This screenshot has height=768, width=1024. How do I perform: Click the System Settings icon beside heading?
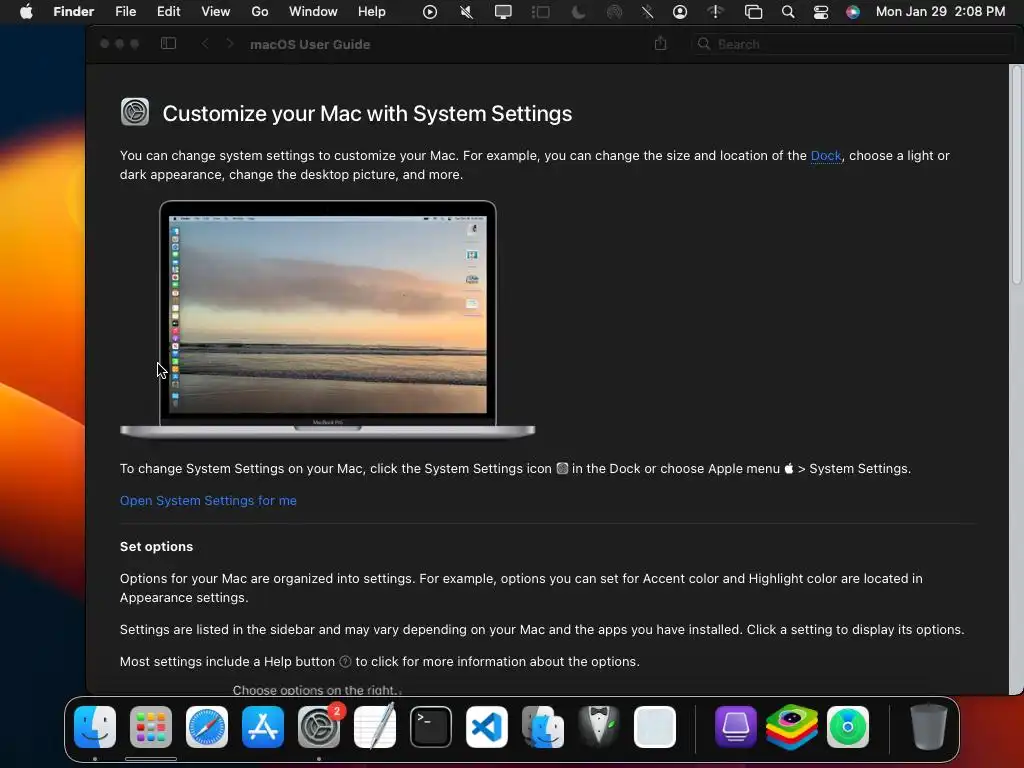(x=135, y=112)
